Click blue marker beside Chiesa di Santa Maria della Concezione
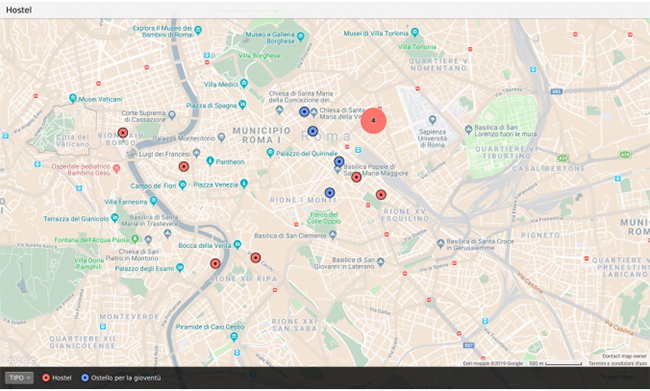The height and width of the screenshot is (391, 650). tap(304, 112)
